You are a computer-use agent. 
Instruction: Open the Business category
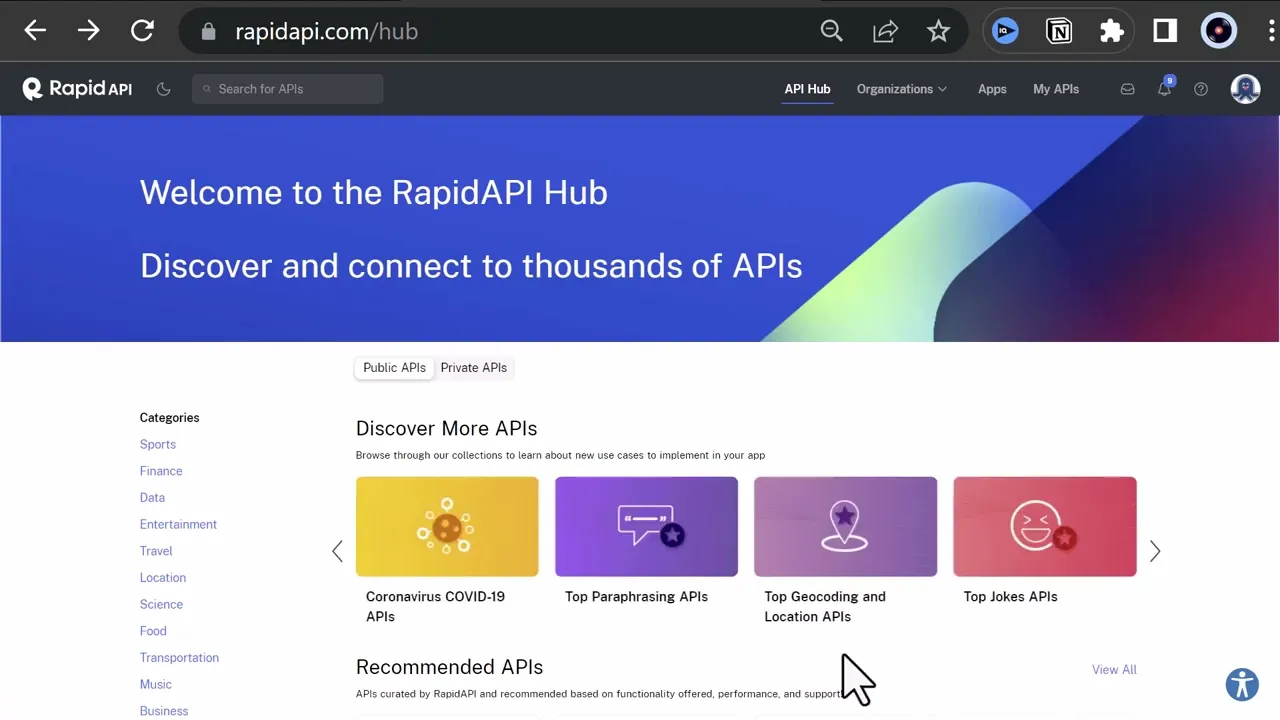tap(164, 711)
